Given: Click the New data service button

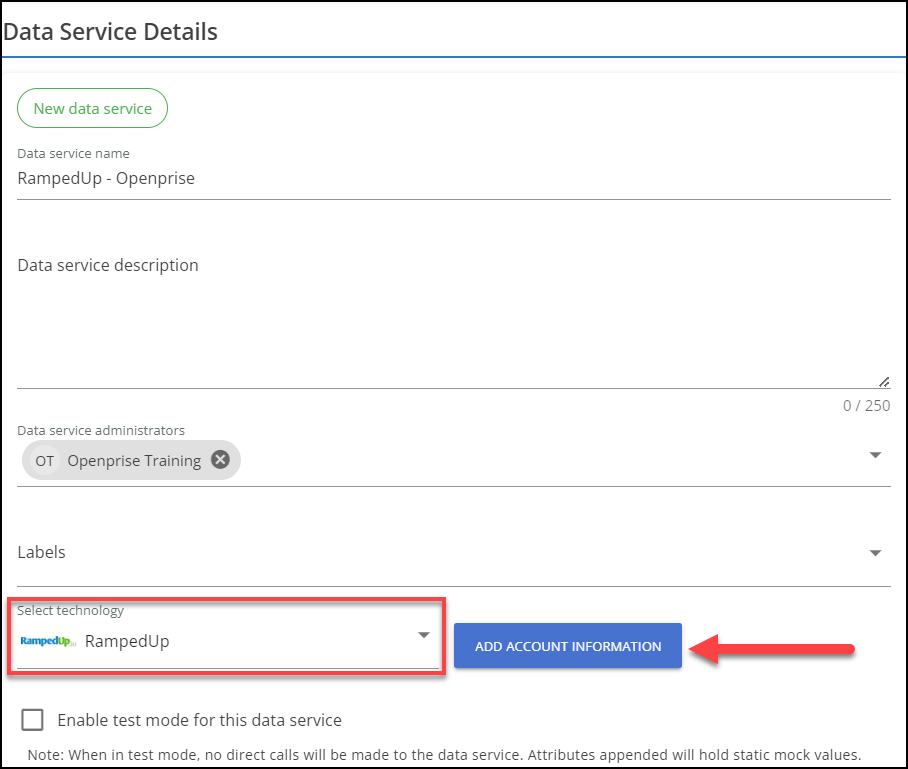Looking at the screenshot, I should tap(92, 108).
